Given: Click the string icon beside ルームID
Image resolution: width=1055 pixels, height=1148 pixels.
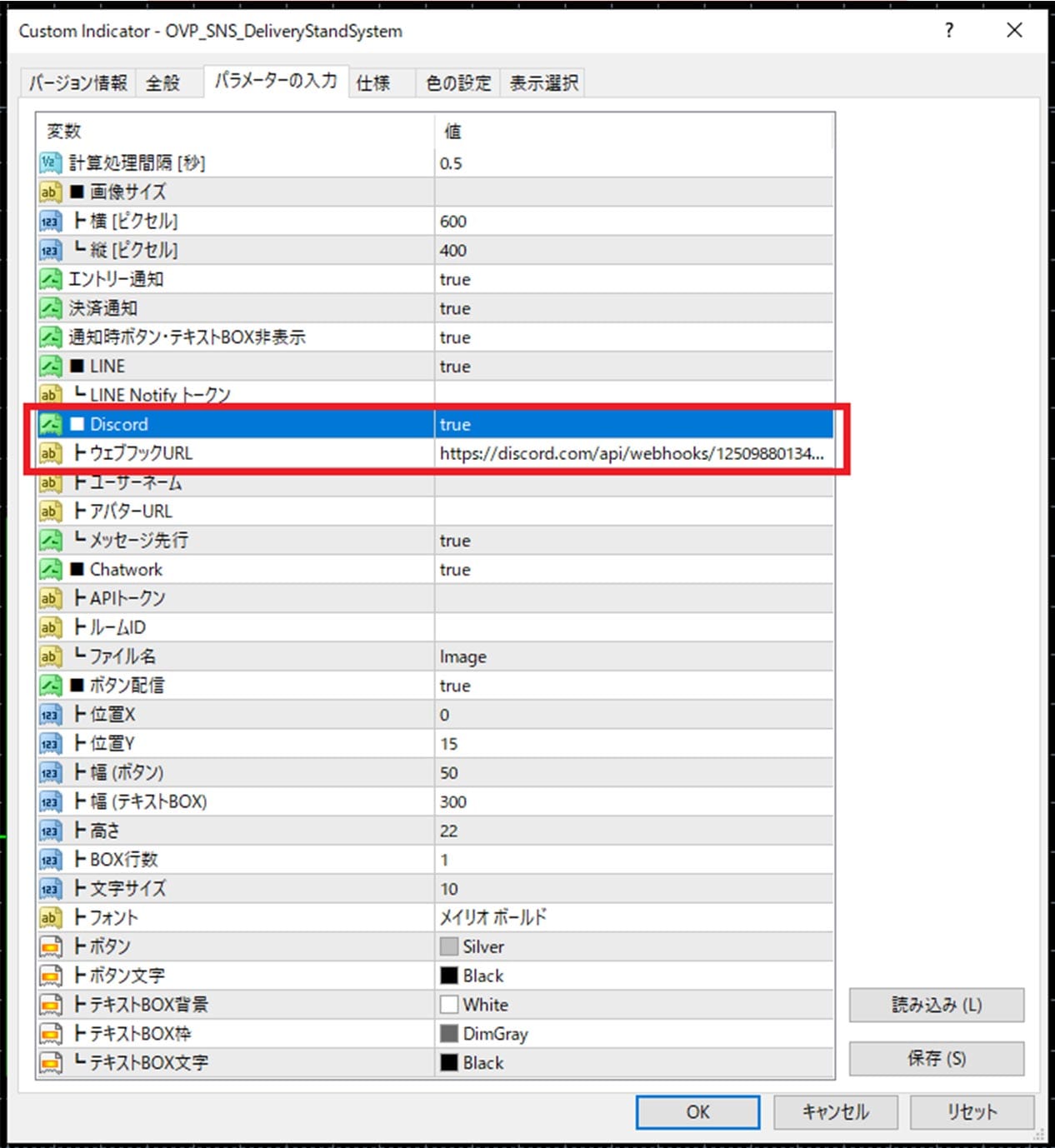Looking at the screenshot, I should [x=50, y=627].
